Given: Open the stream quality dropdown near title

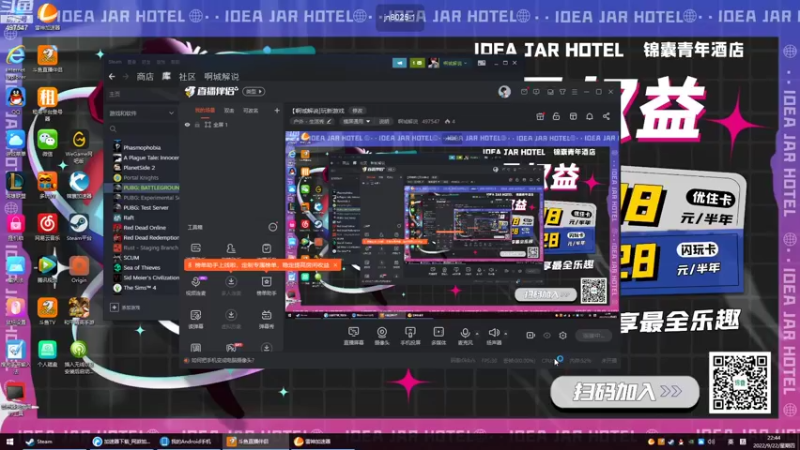Looking at the screenshot, I should coord(356,121).
